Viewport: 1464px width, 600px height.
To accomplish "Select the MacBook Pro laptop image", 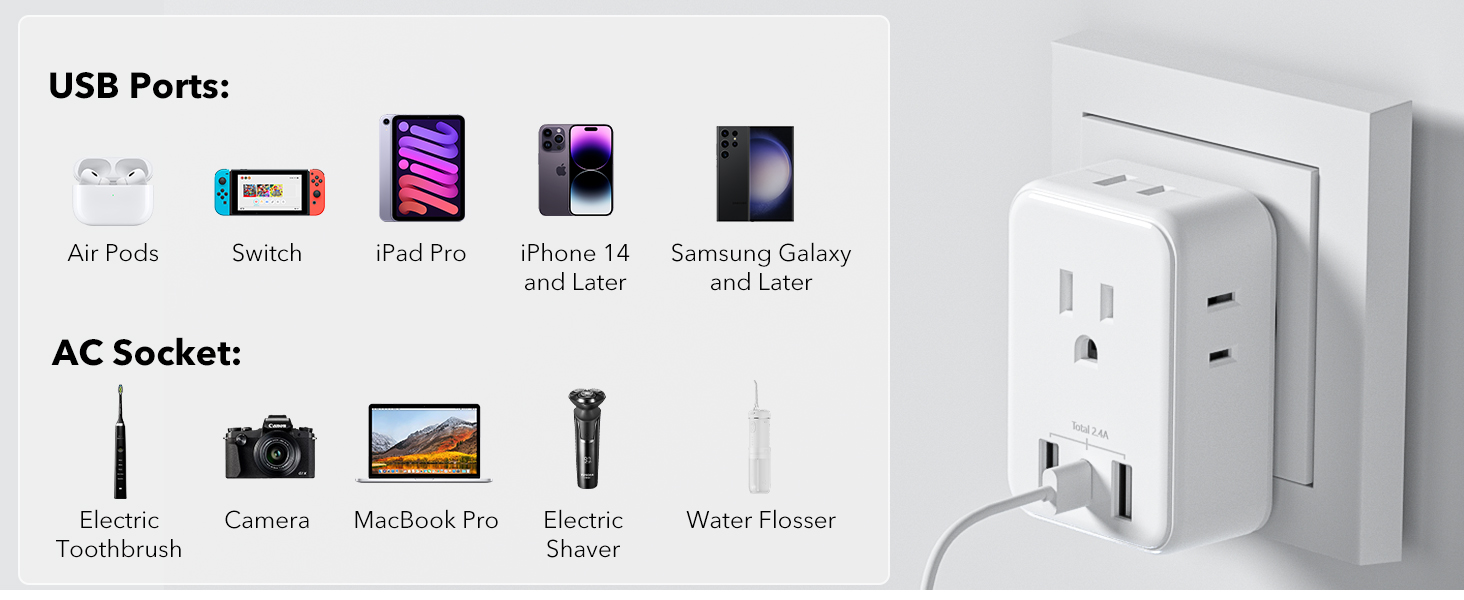I will [x=424, y=443].
